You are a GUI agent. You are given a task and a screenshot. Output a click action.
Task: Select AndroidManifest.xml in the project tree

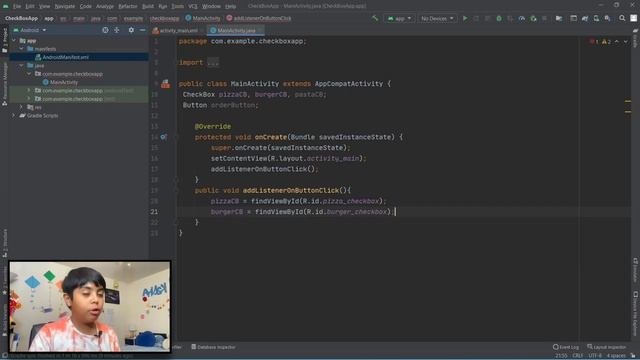[x=65, y=57]
